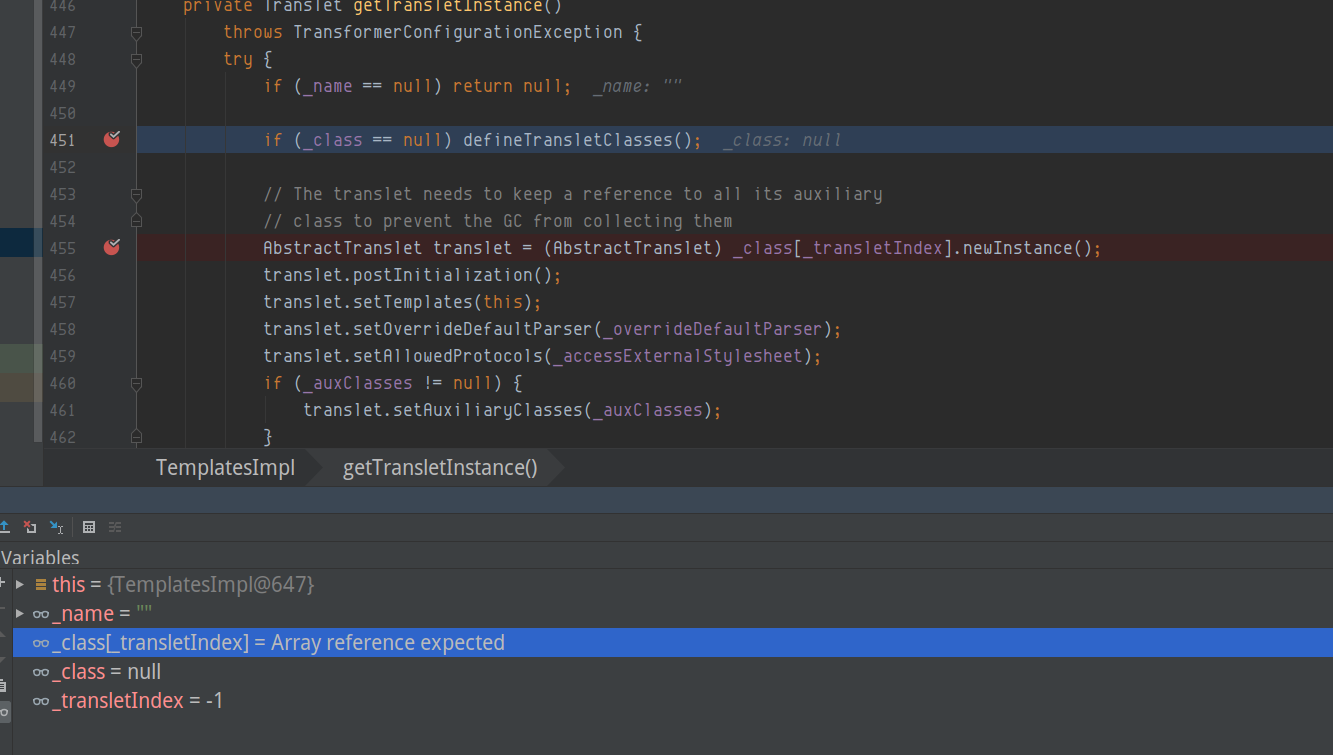This screenshot has width=1333, height=755.
Task: Open the Evaluate Expression calculator icon
Action: [89, 527]
